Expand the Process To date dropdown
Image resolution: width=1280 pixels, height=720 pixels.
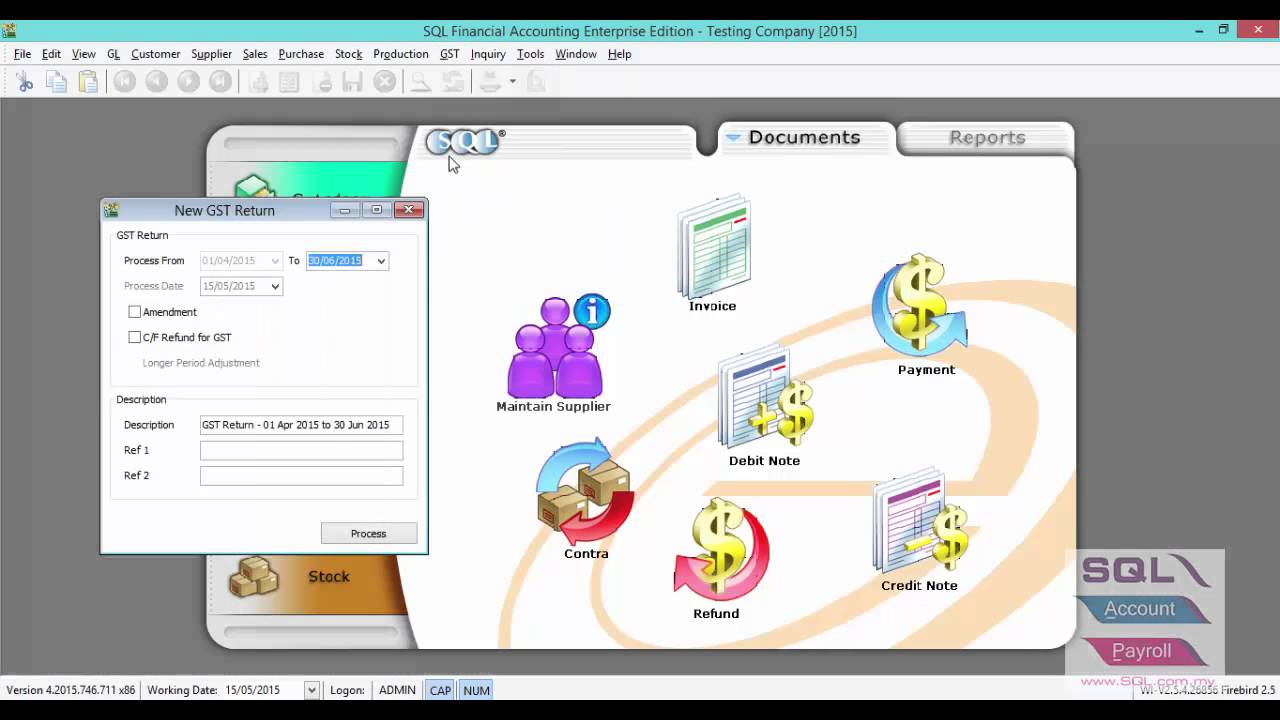point(380,261)
